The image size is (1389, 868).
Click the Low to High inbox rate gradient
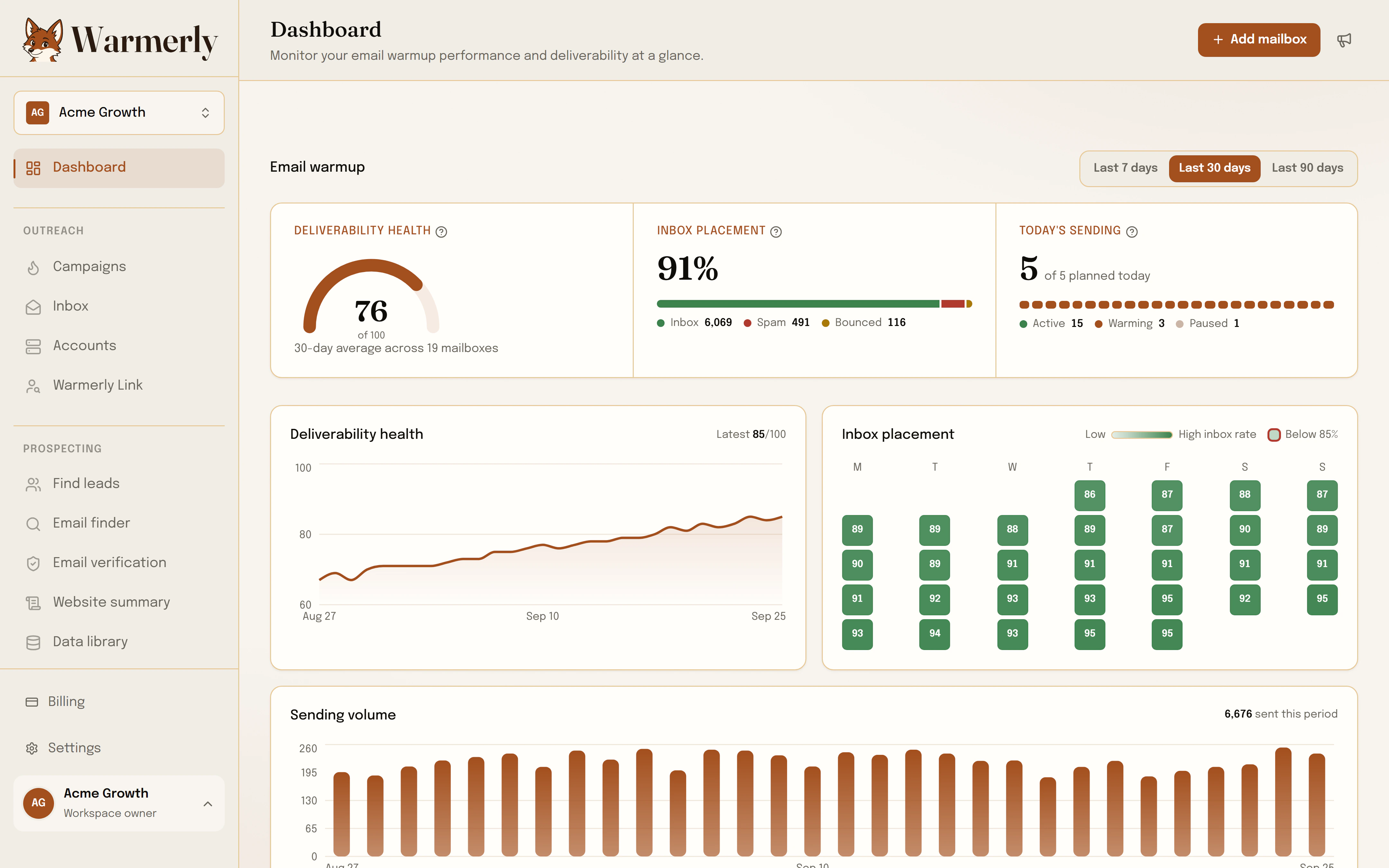tap(1142, 435)
